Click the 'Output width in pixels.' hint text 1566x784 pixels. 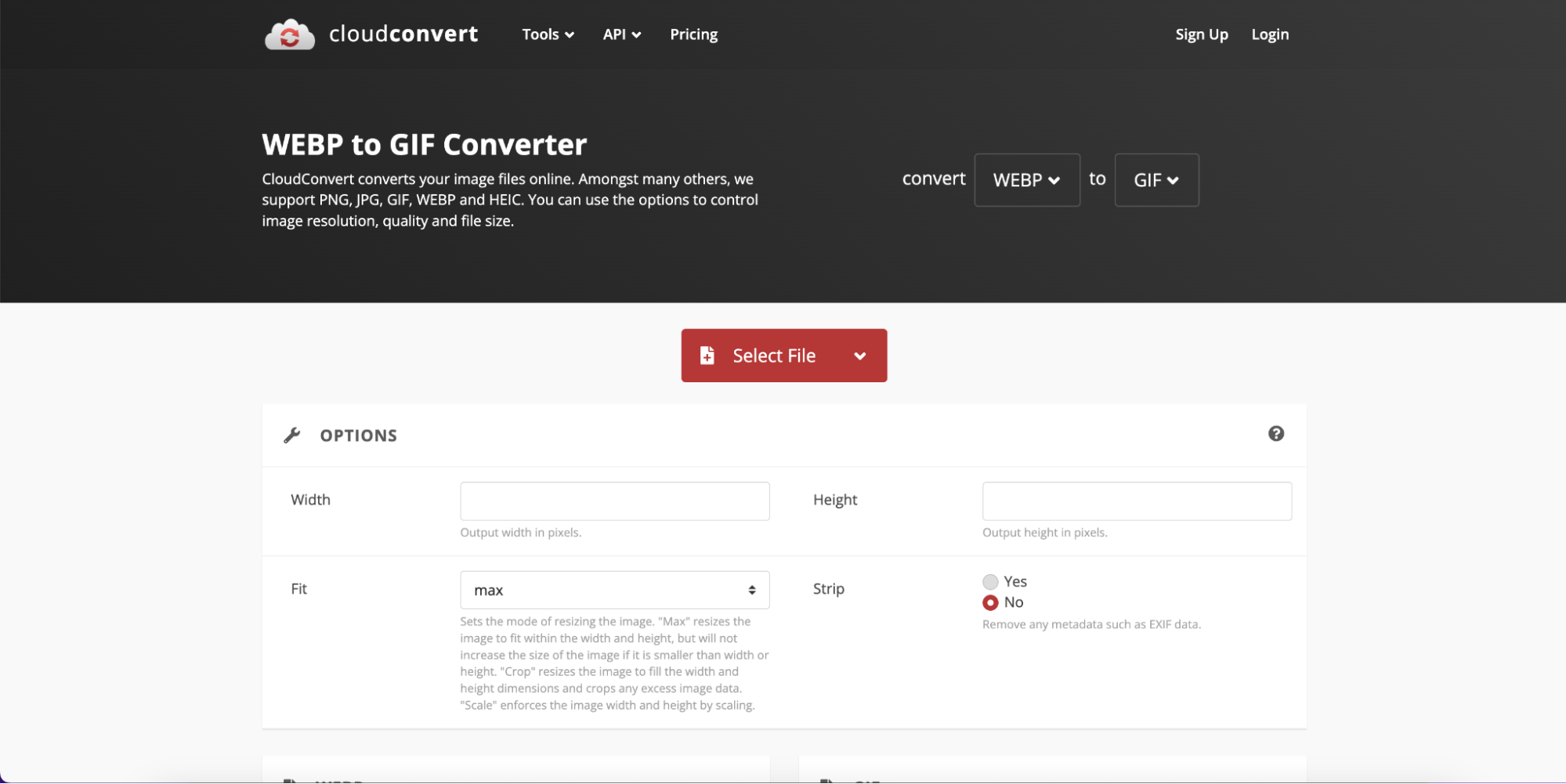tap(521, 533)
